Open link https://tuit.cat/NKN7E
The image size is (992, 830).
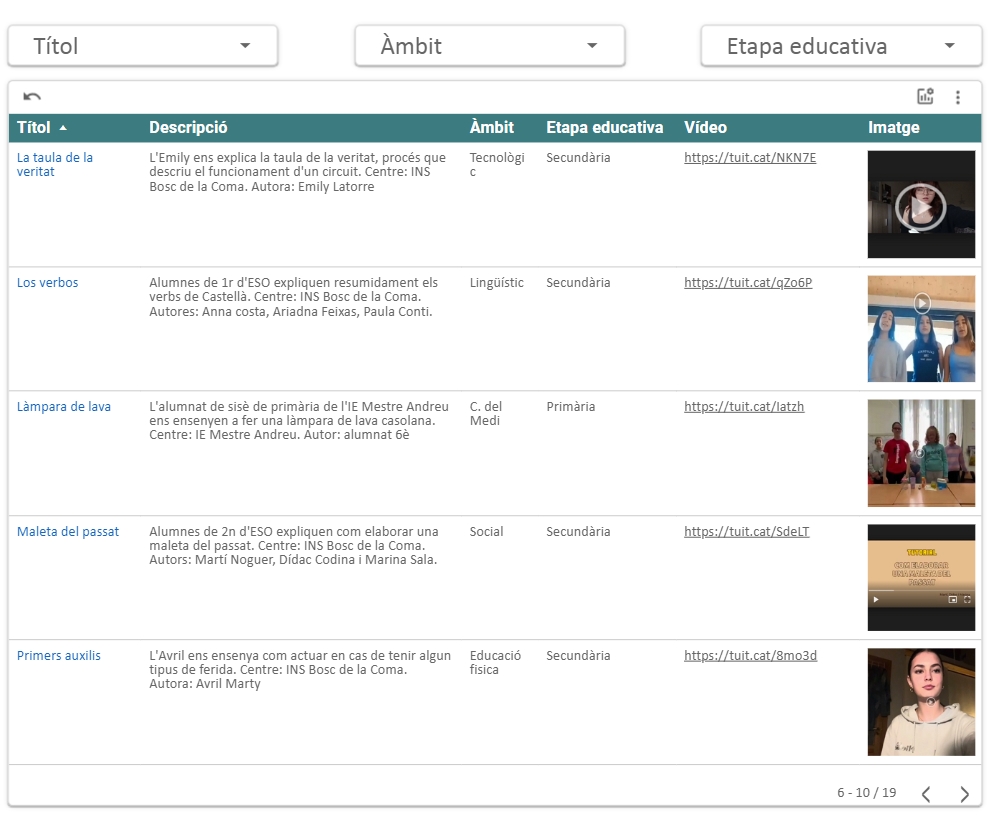[750, 158]
